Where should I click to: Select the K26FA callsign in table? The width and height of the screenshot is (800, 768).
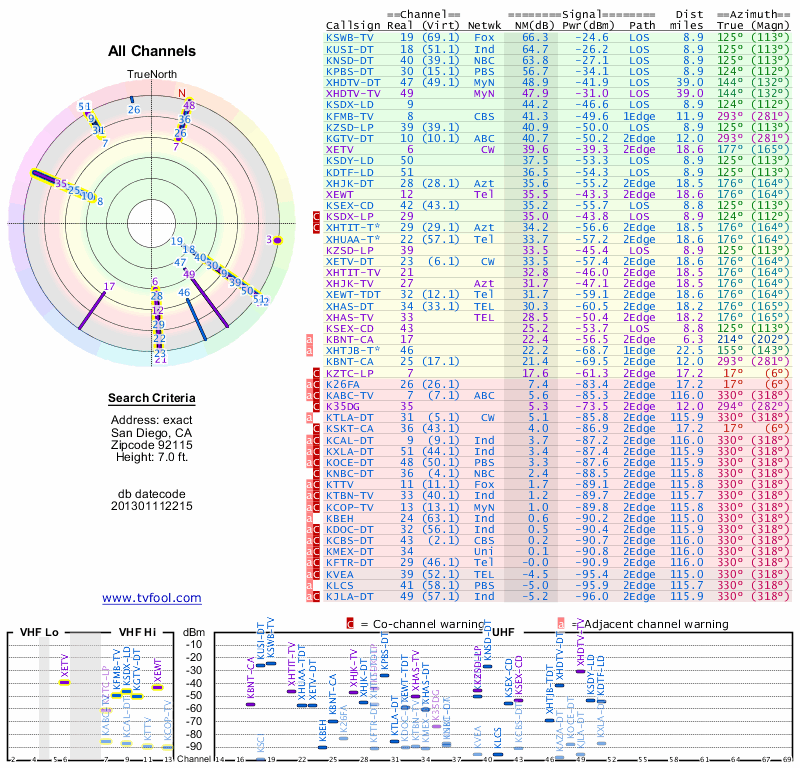[x=343, y=384]
